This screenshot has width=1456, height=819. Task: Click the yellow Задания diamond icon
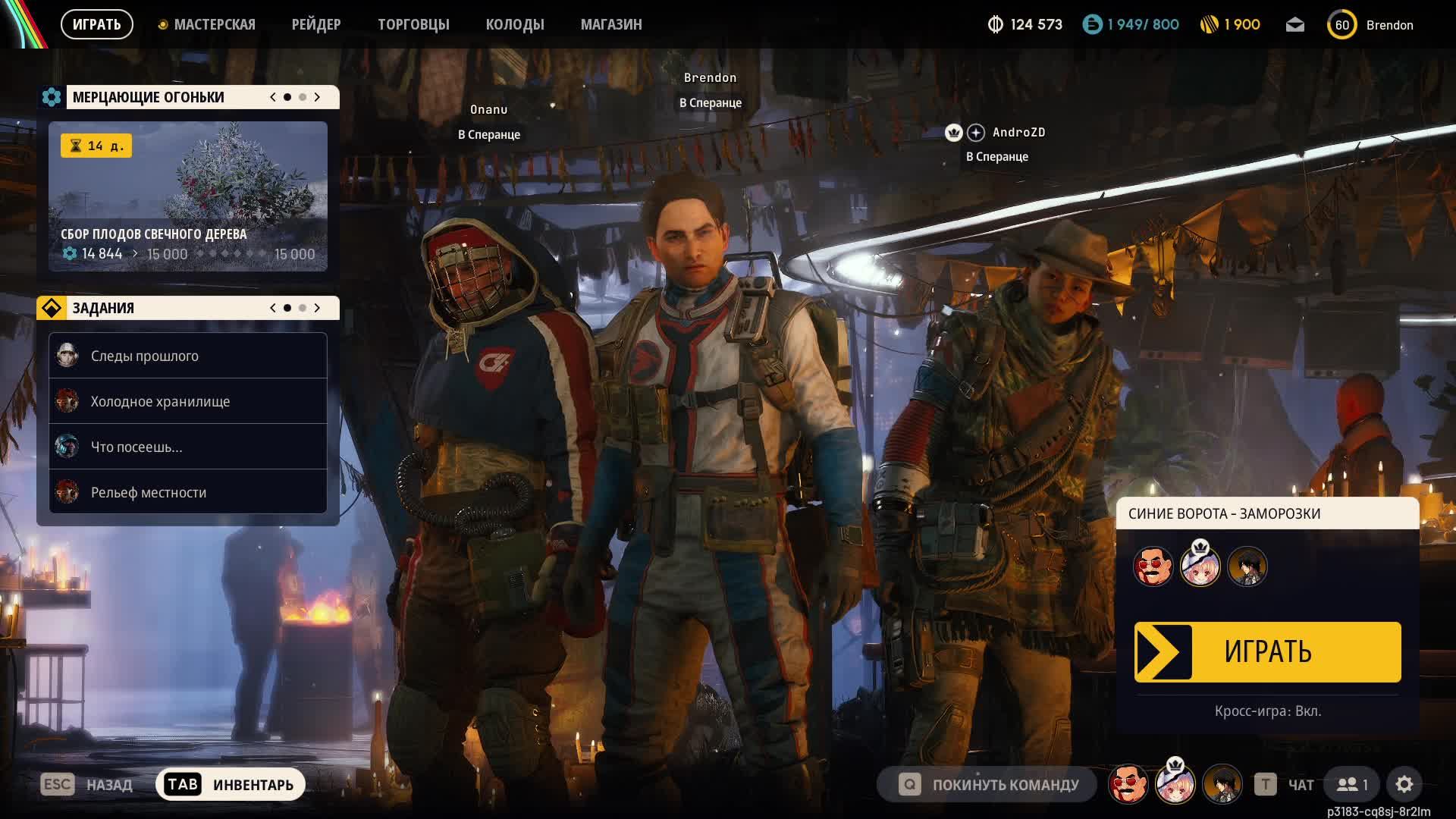pos(52,308)
